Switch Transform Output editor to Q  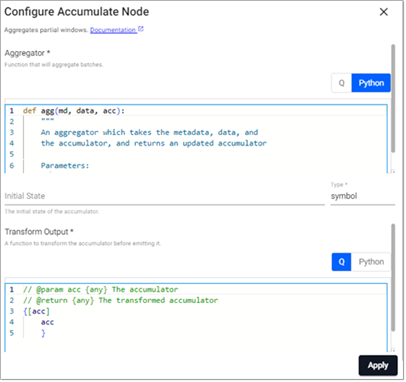click(x=341, y=262)
